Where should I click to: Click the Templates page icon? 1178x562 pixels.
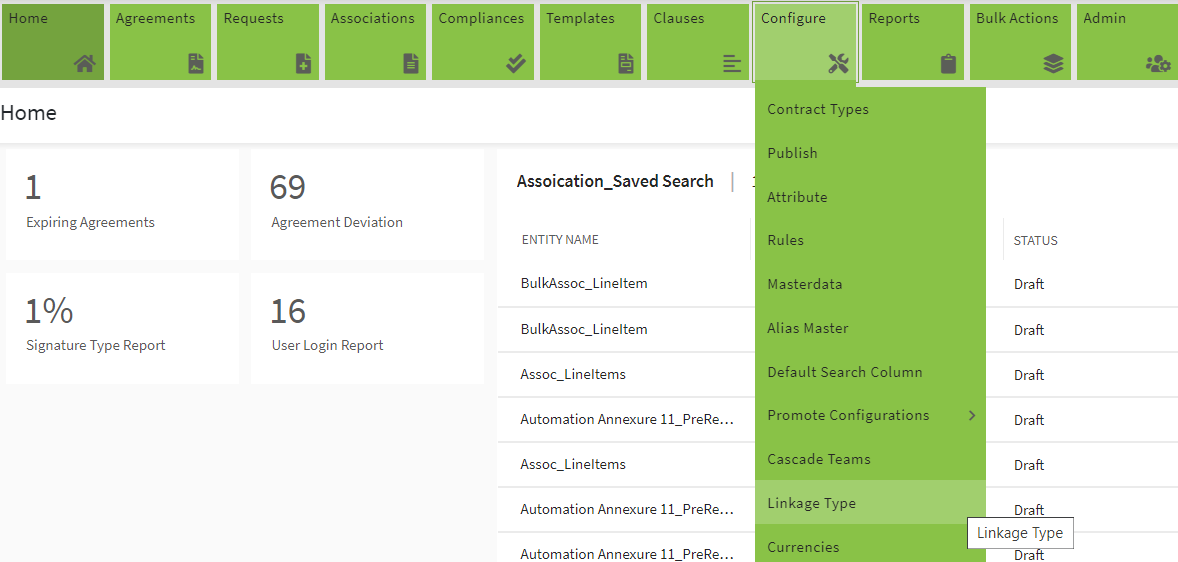[x=625, y=64]
